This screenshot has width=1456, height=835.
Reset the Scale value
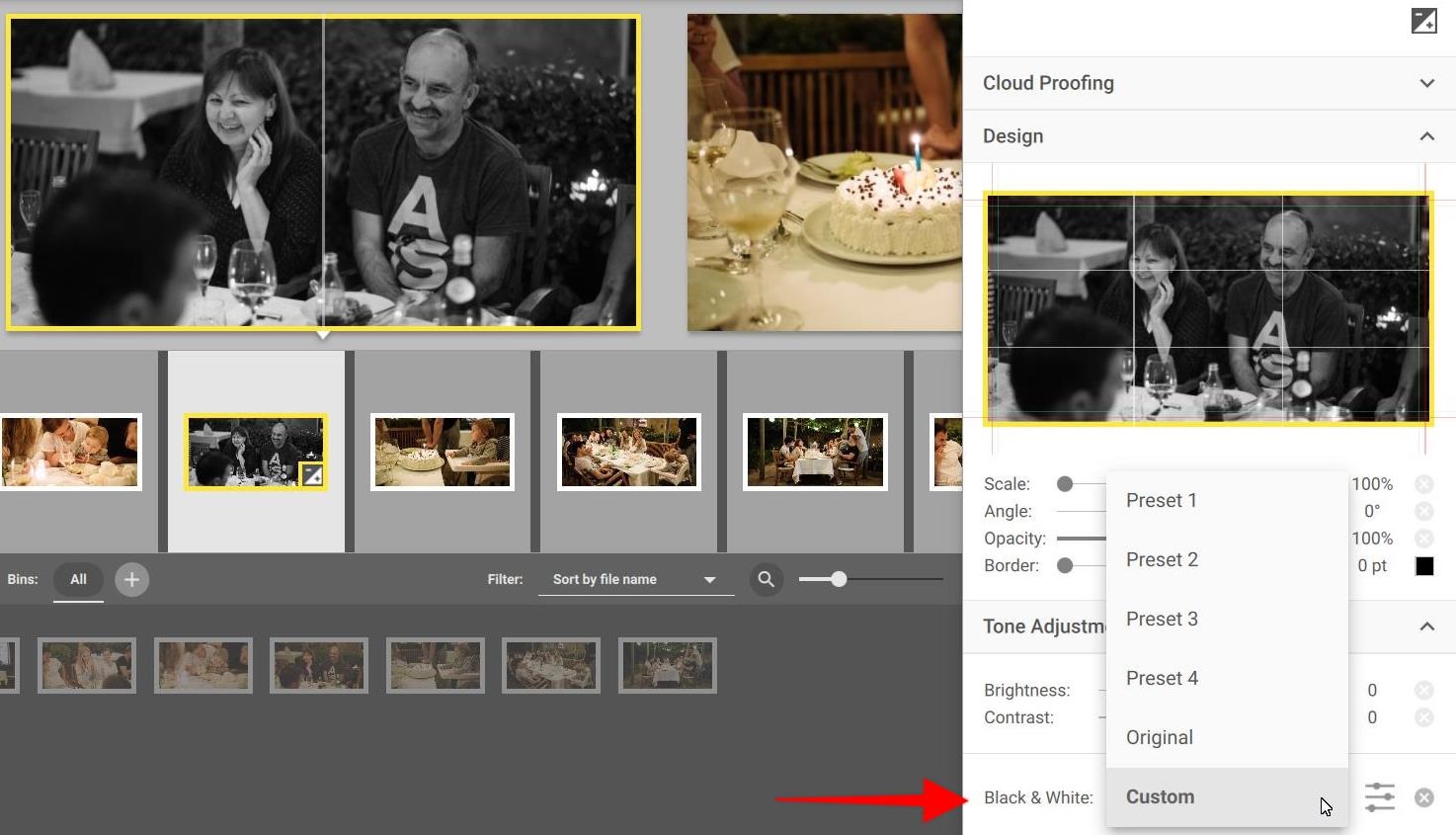tap(1423, 484)
